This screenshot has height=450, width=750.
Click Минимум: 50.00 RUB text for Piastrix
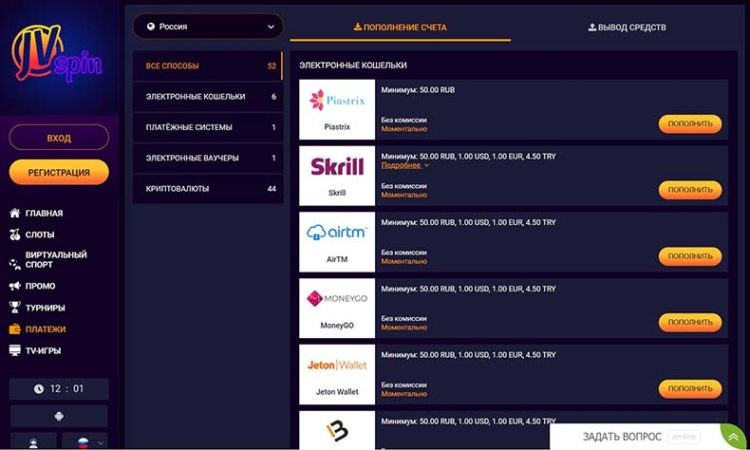(x=418, y=90)
